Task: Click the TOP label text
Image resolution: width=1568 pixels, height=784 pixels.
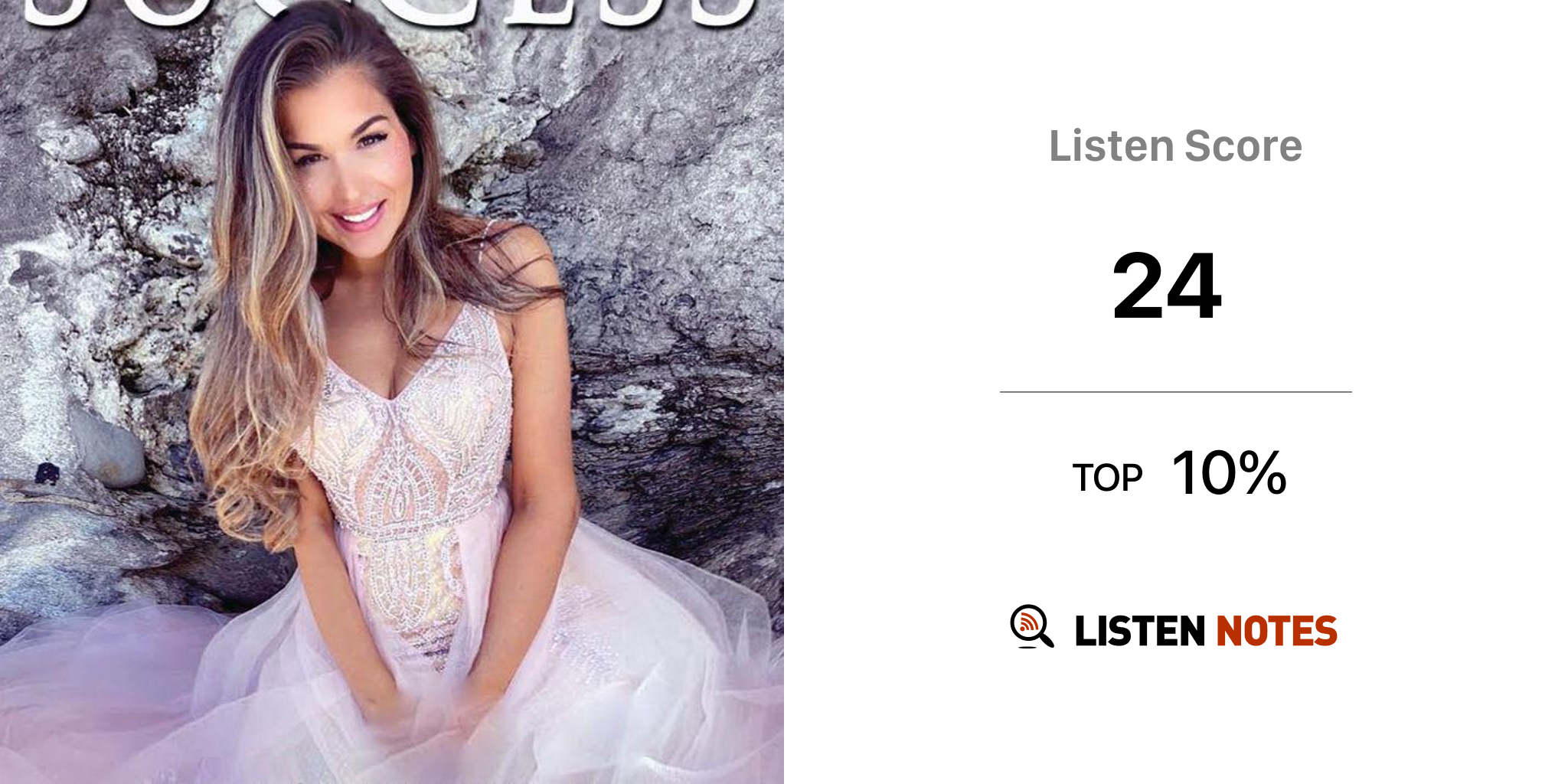Action: click(1107, 478)
